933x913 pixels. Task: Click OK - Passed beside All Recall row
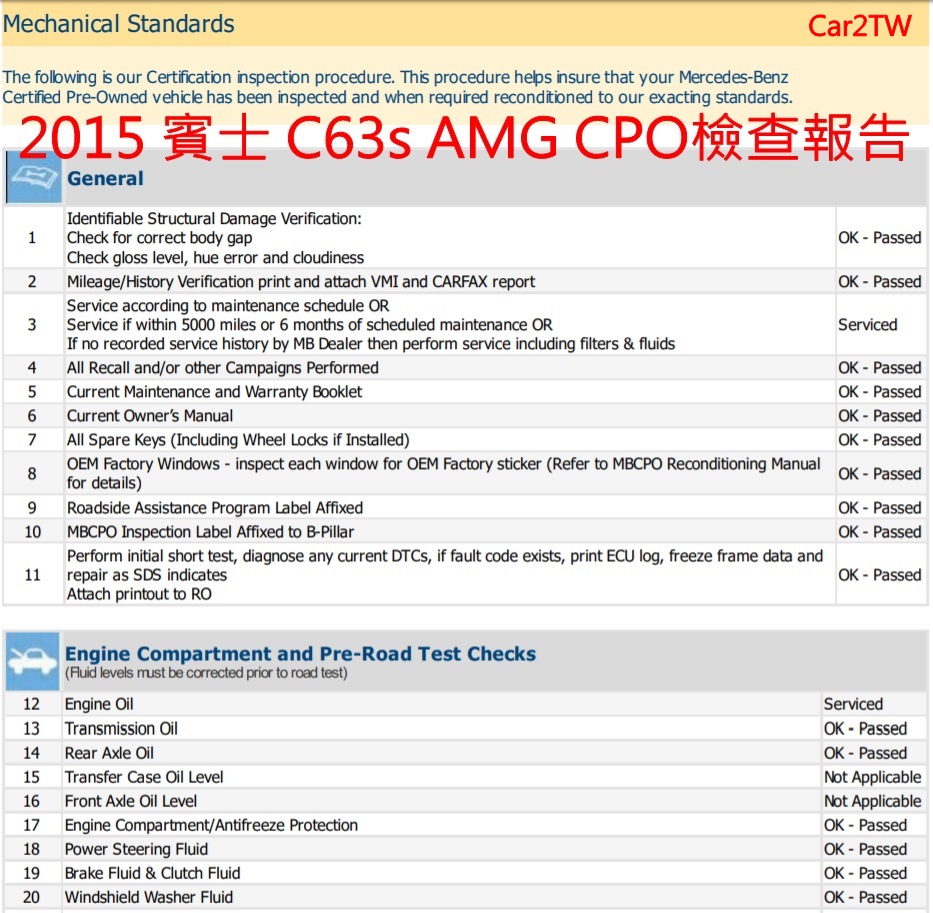879,368
